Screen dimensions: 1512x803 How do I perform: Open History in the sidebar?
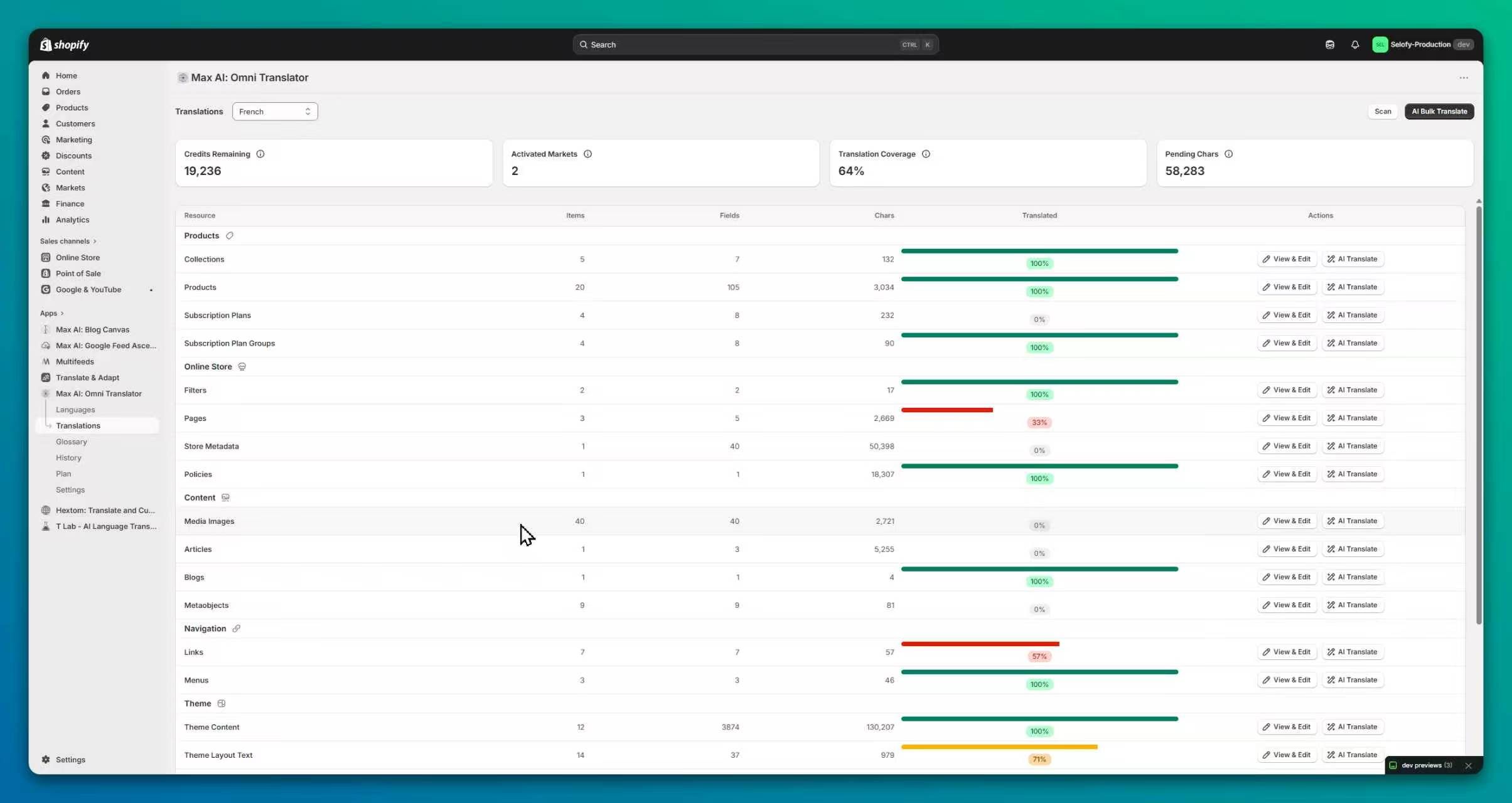[68, 458]
